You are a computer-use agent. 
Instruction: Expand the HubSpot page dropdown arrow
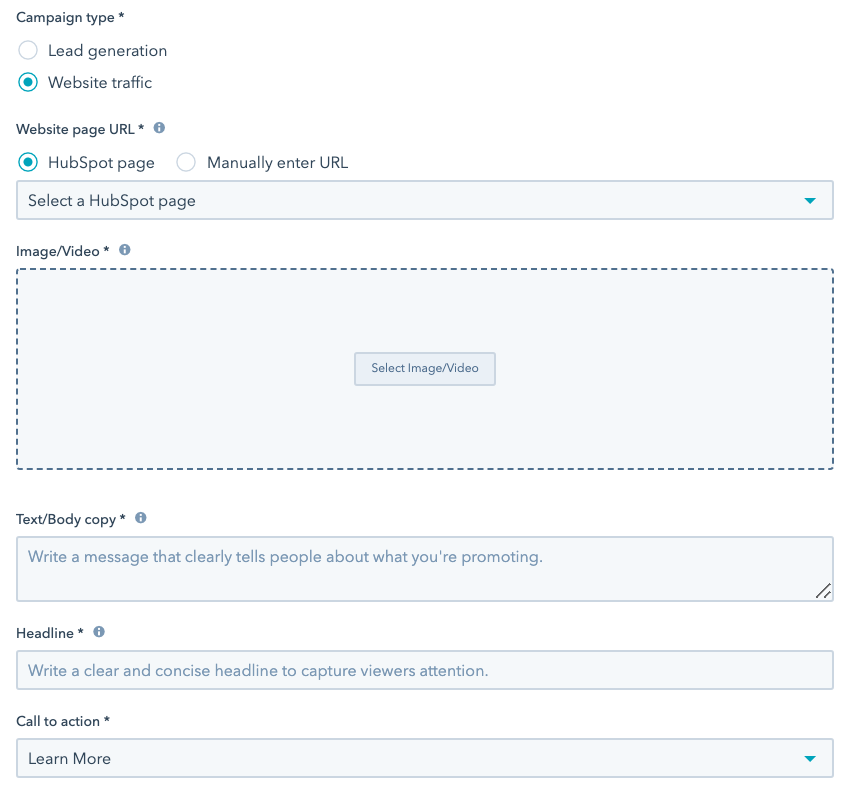point(810,201)
